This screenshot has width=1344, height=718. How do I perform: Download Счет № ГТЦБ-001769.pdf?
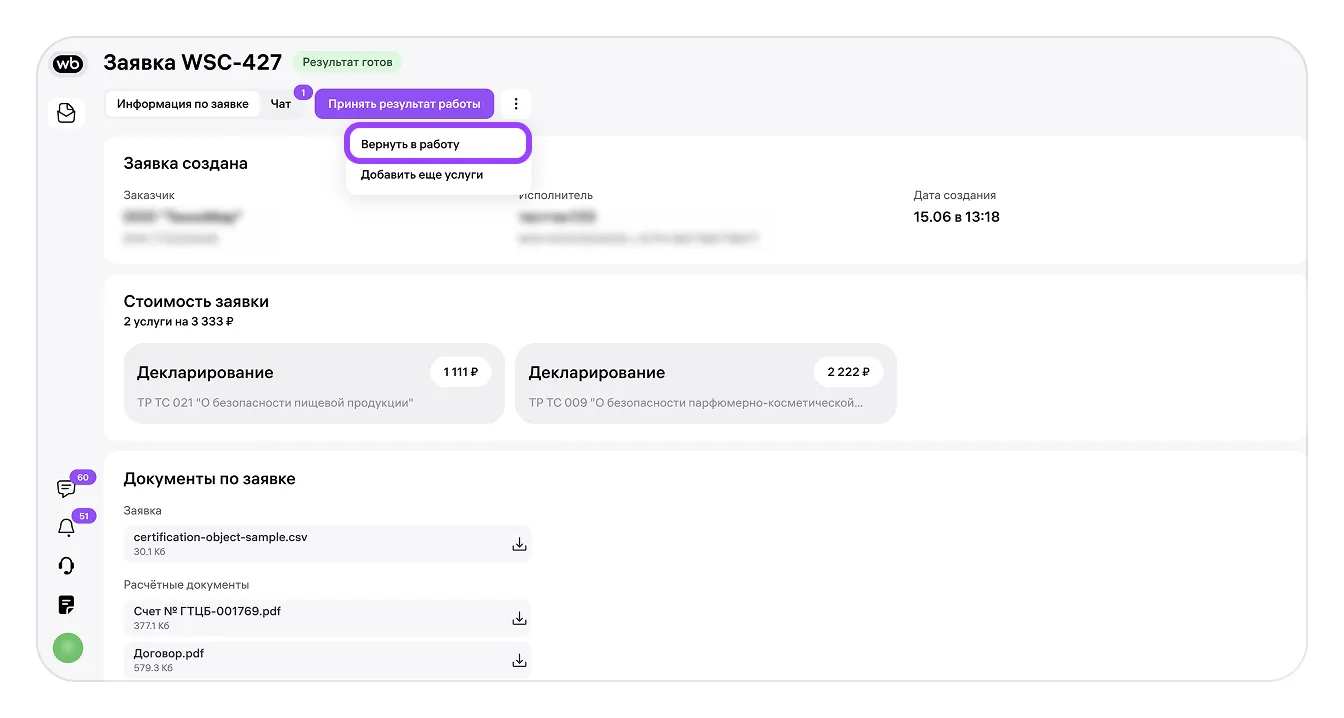click(x=519, y=618)
